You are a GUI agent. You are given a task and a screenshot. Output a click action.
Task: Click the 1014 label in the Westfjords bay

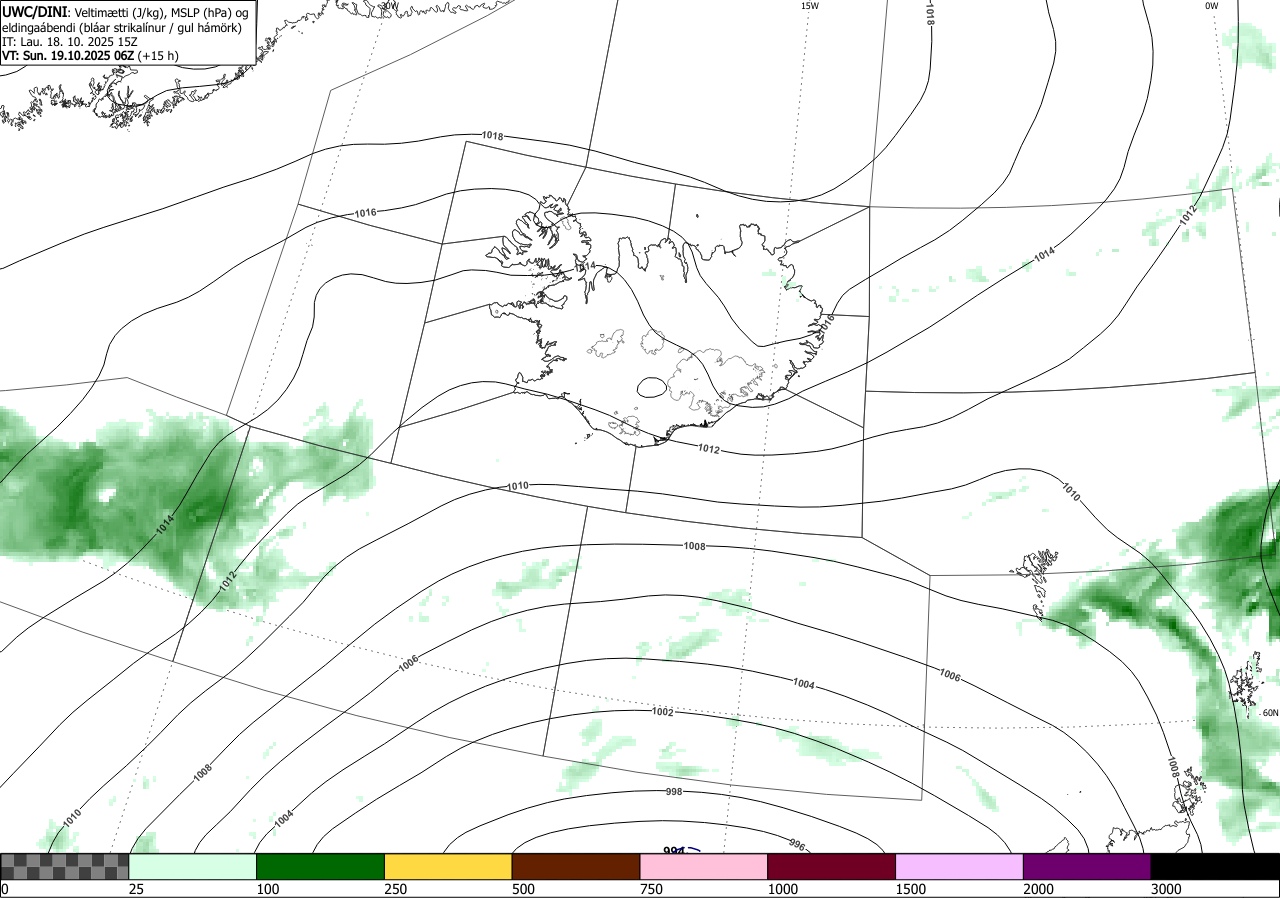(x=586, y=265)
